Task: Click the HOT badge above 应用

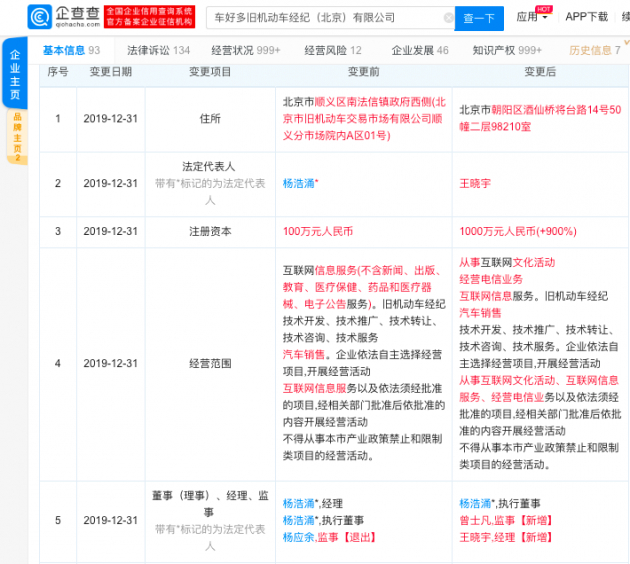Action: [x=544, y=9]
